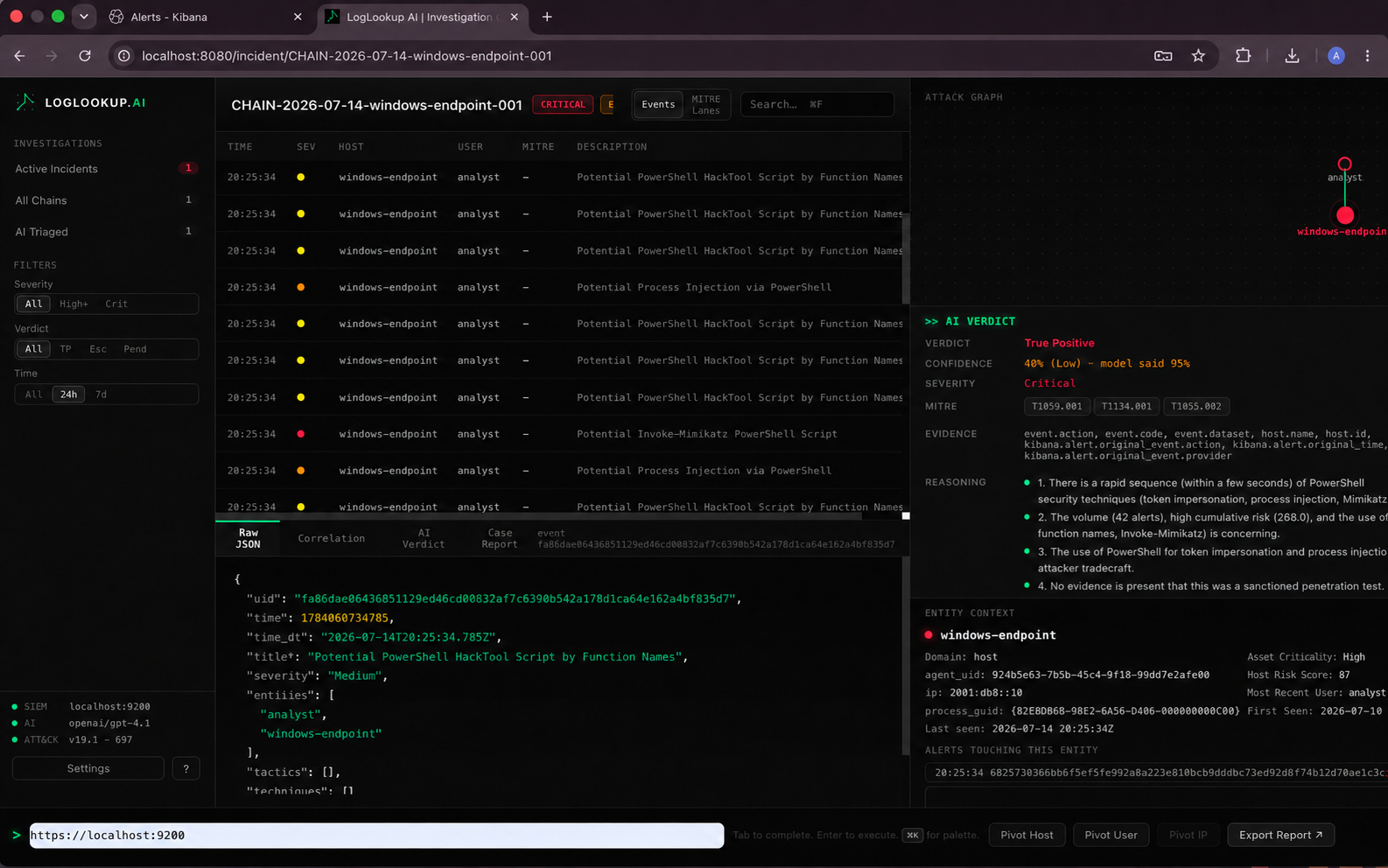
Task: Open the Chrome three-dot menu
Action: [1367, 56]
